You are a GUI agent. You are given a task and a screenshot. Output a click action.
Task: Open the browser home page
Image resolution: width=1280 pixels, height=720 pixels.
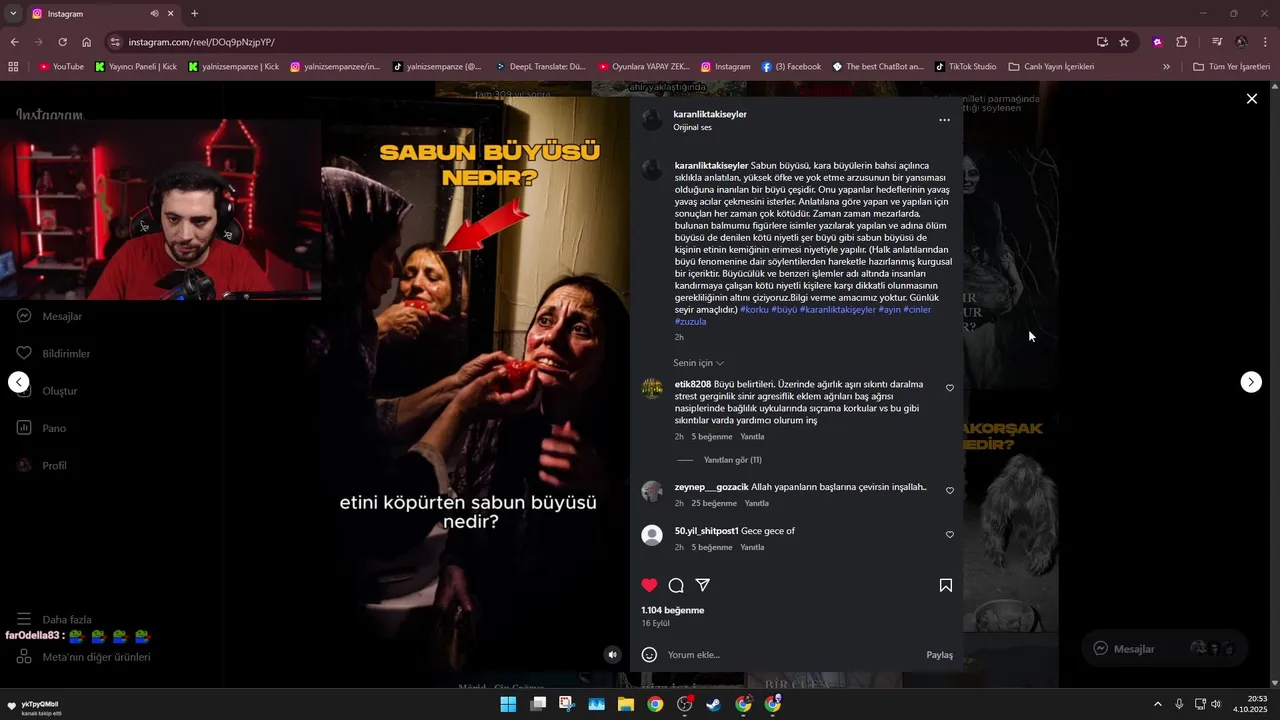point(86,42)
